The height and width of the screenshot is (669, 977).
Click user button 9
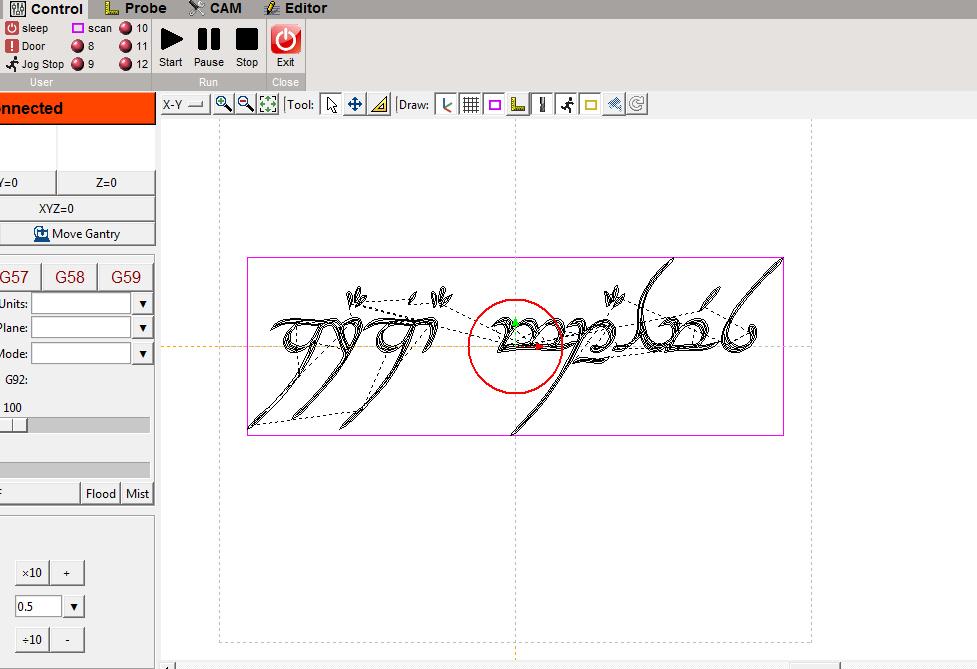pyautogui.click(x=83, y=64)
